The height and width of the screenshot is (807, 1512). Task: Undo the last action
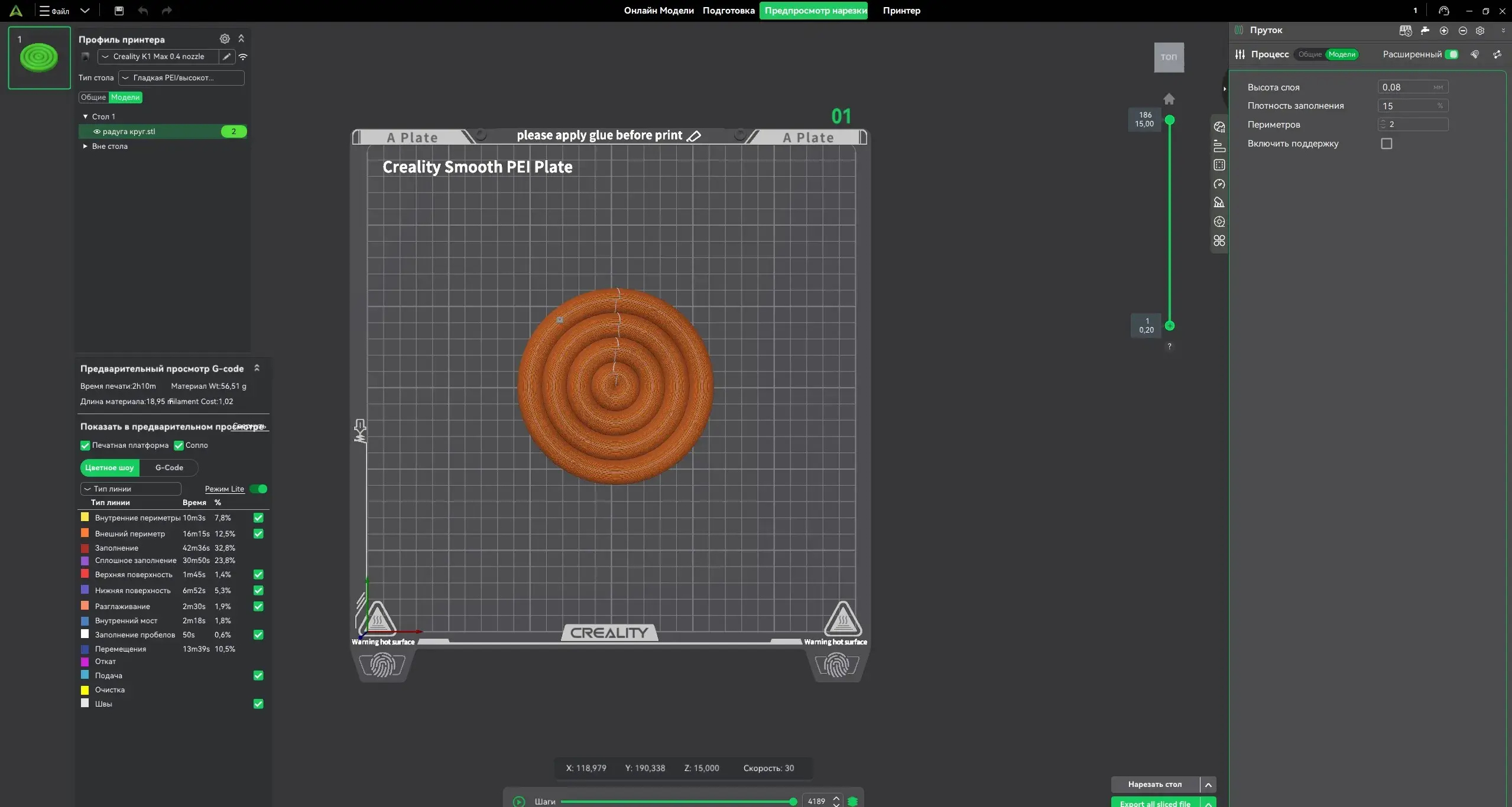(x=142, y=11)
